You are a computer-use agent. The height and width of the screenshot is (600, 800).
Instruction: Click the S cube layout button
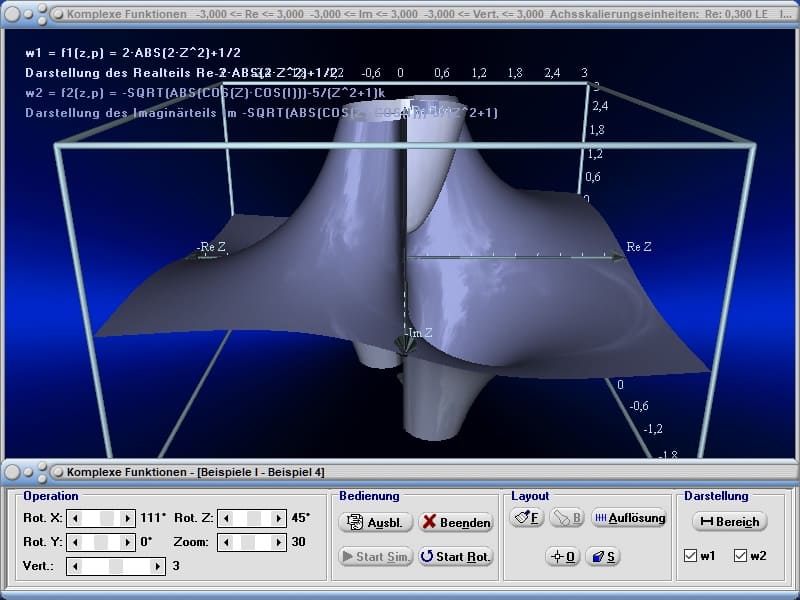(601, 556)
